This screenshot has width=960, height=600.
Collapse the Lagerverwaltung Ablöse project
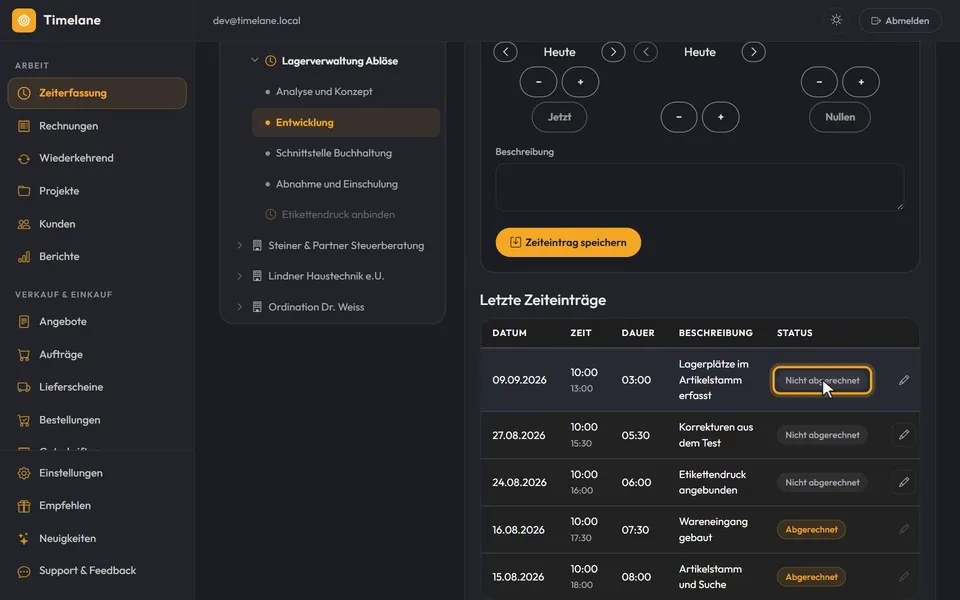point(255,60)
